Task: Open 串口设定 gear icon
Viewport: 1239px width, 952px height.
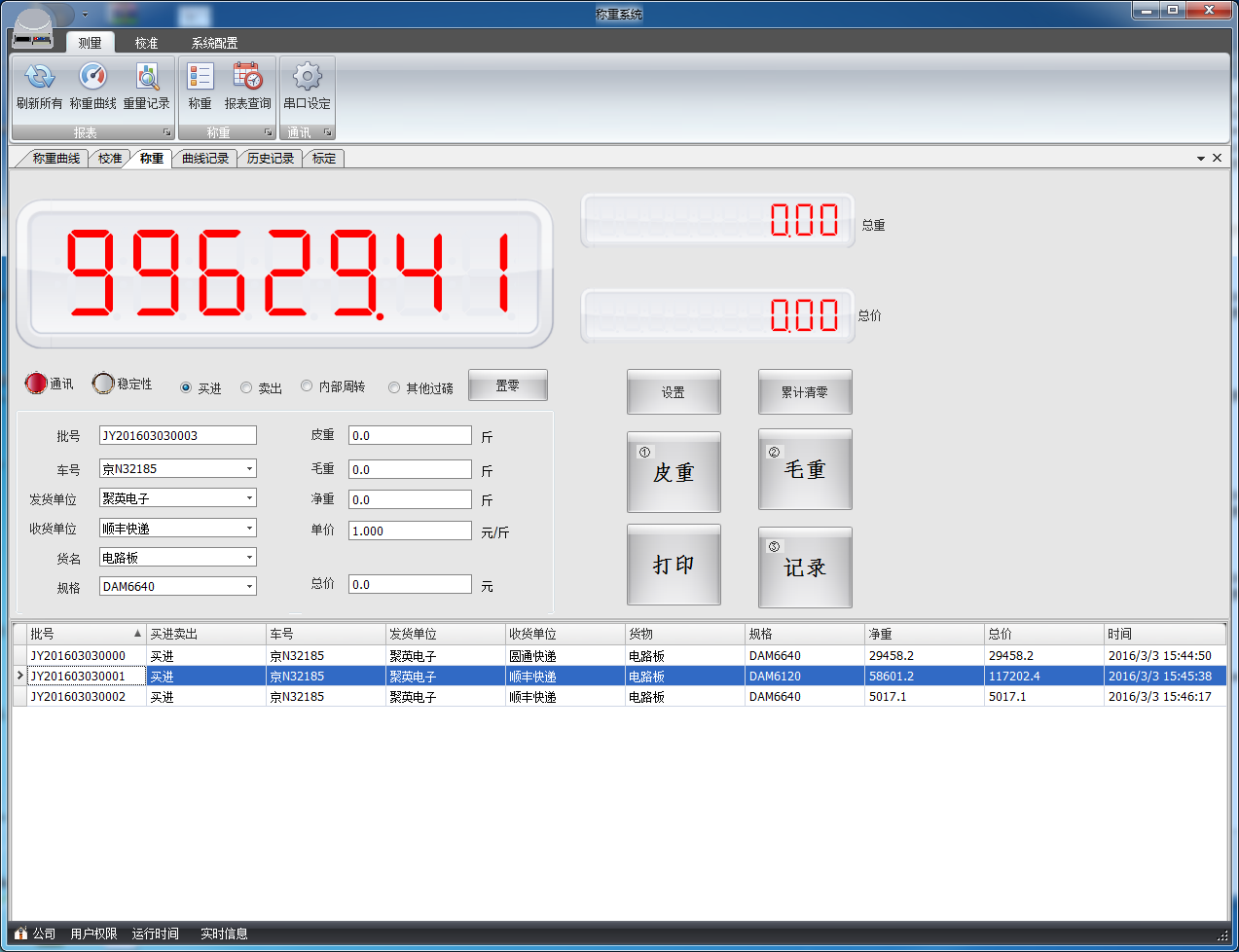Action: (x=308, y=77)
